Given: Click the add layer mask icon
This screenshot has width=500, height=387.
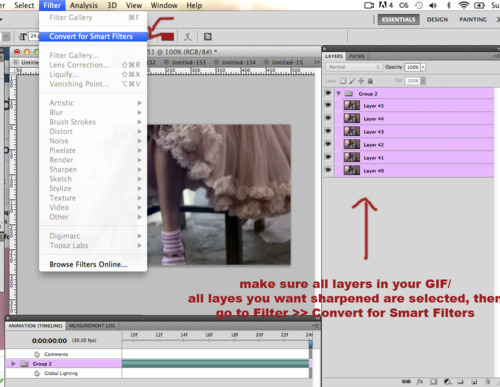Looking at the screenshot, I should tap(433, 382).
